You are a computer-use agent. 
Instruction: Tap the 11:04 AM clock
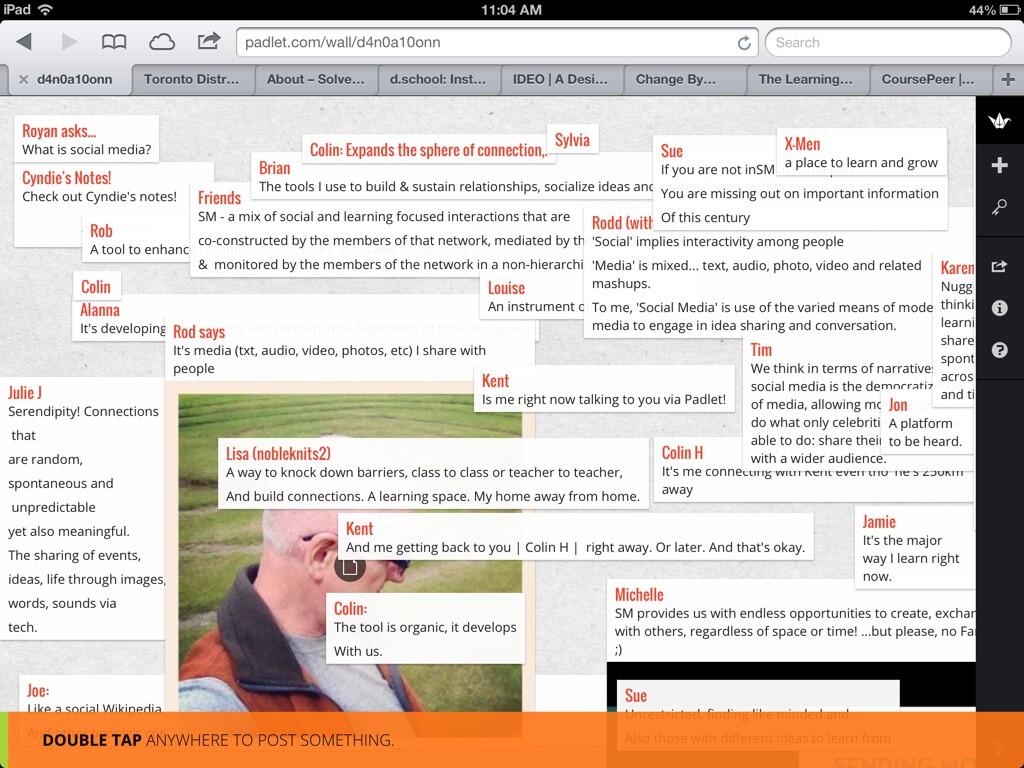[x=511, y=10]
